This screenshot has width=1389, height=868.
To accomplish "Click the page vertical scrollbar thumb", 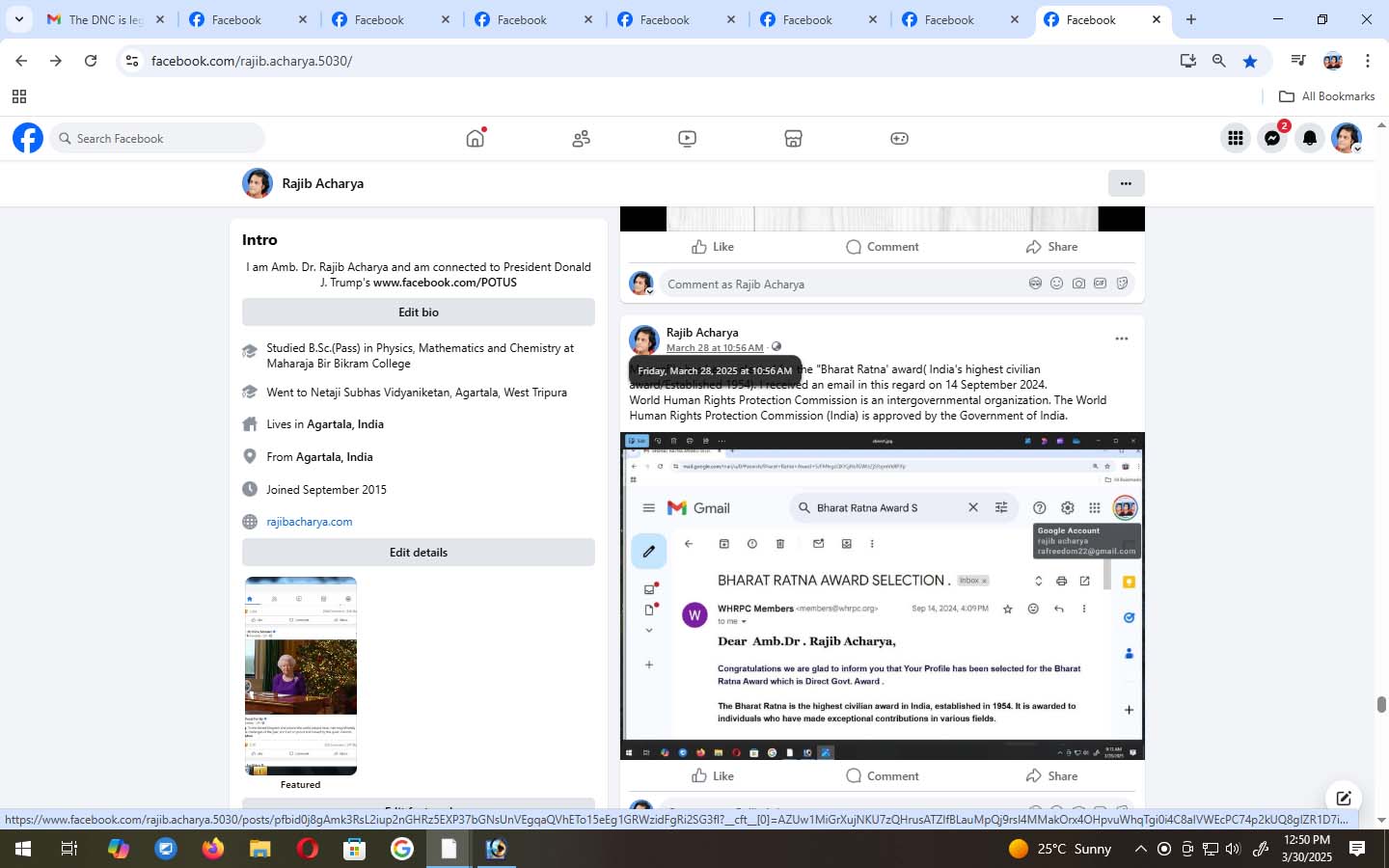I will tap(1381, 704).
